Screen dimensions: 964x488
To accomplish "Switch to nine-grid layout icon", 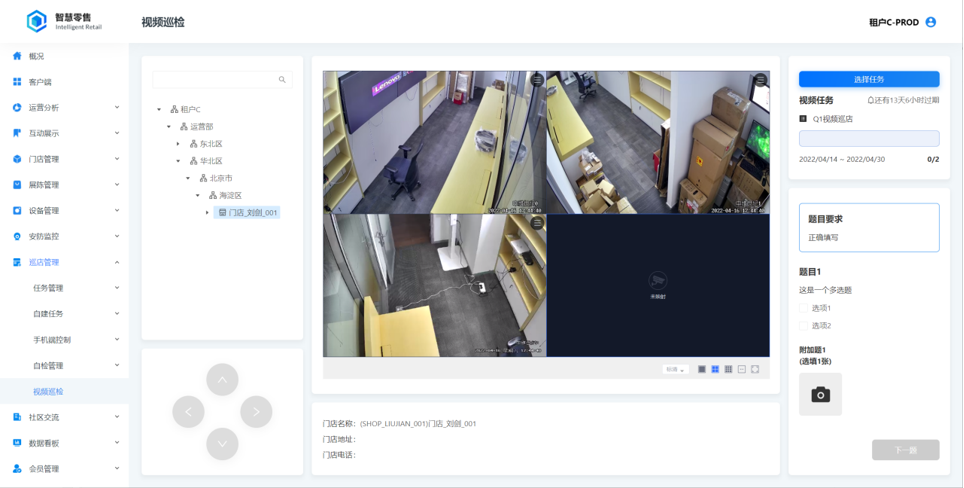I will coord(729,369).
